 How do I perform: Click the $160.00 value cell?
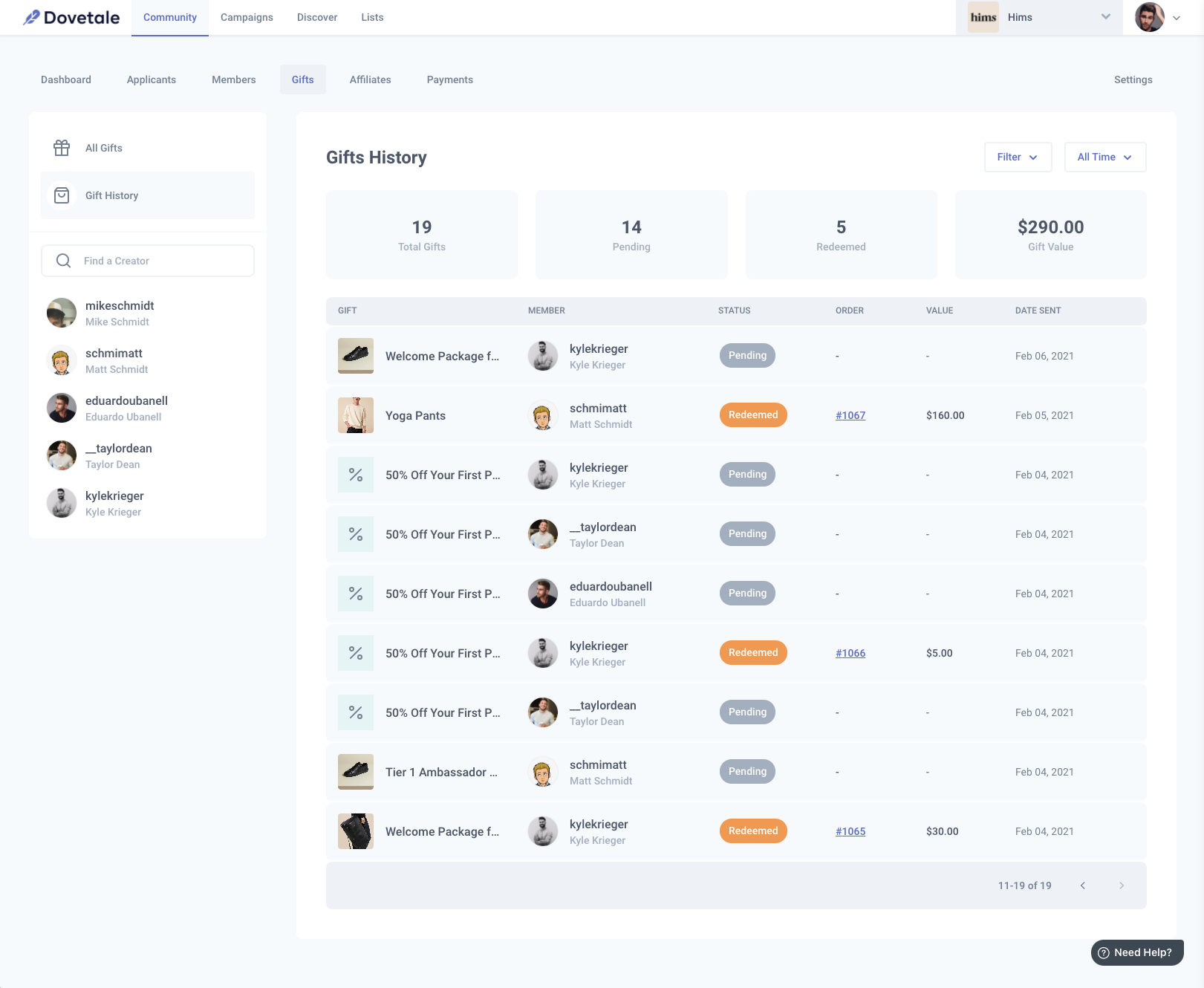[945, 415]
